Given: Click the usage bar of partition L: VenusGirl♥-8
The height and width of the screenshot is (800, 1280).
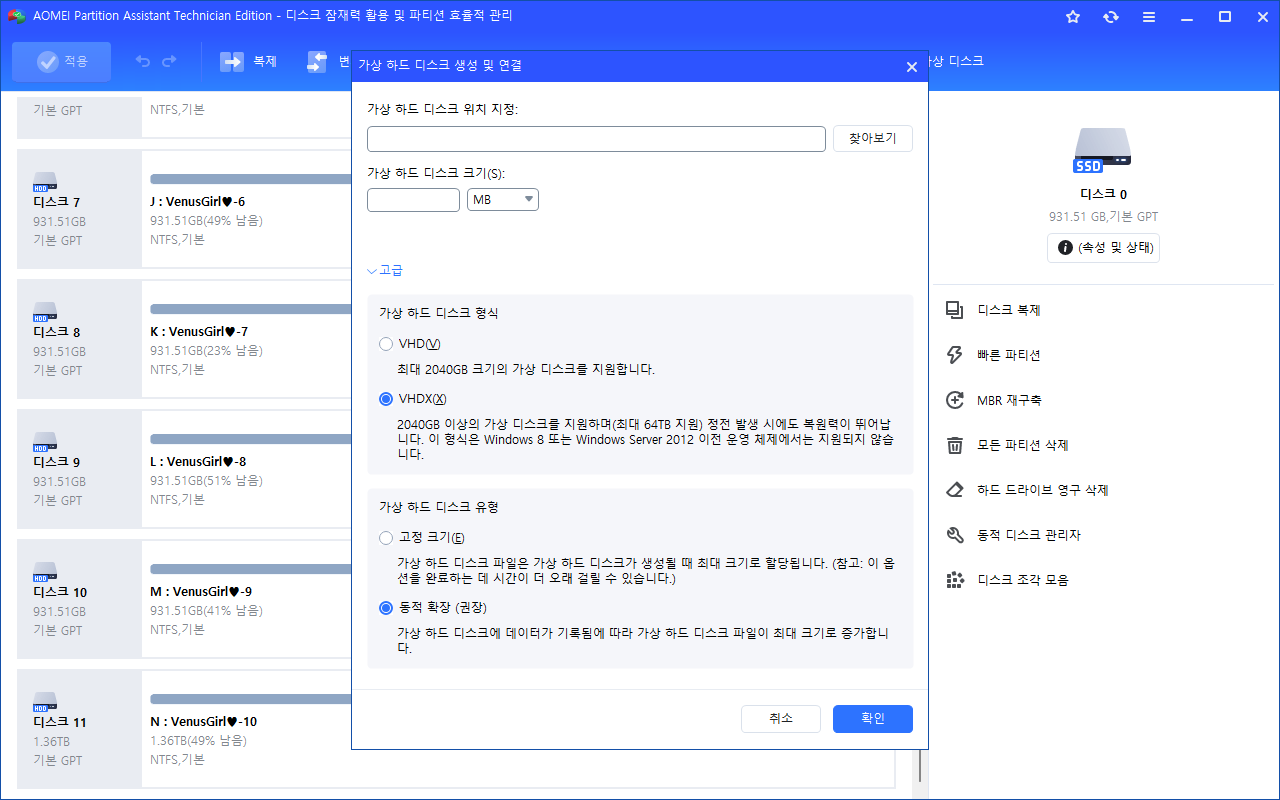Looking at the screenshot, I should point(250,439).
